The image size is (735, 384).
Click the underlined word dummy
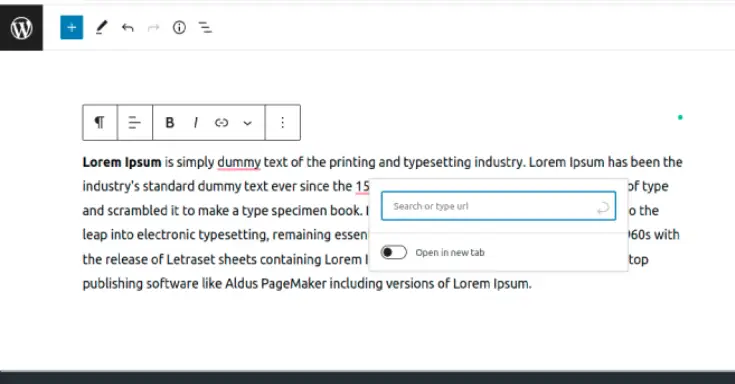click(239, 162)
